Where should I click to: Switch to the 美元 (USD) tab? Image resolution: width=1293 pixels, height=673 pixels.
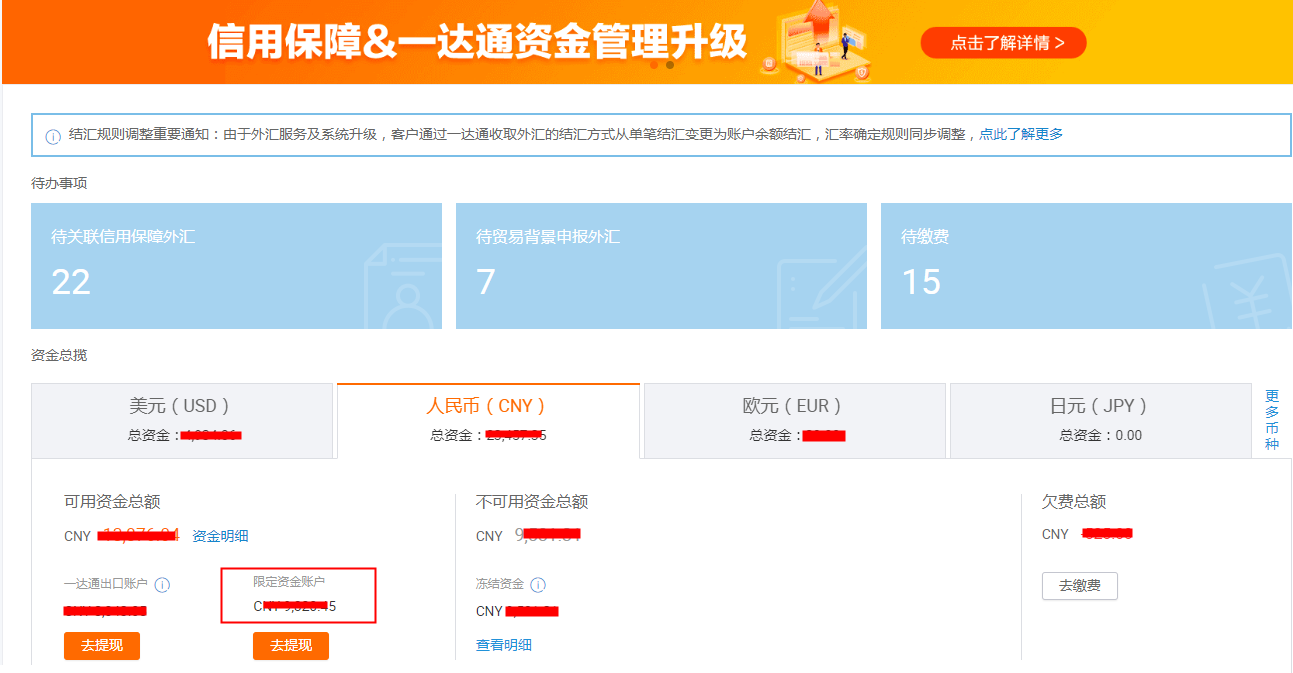(x=181, y=420)
